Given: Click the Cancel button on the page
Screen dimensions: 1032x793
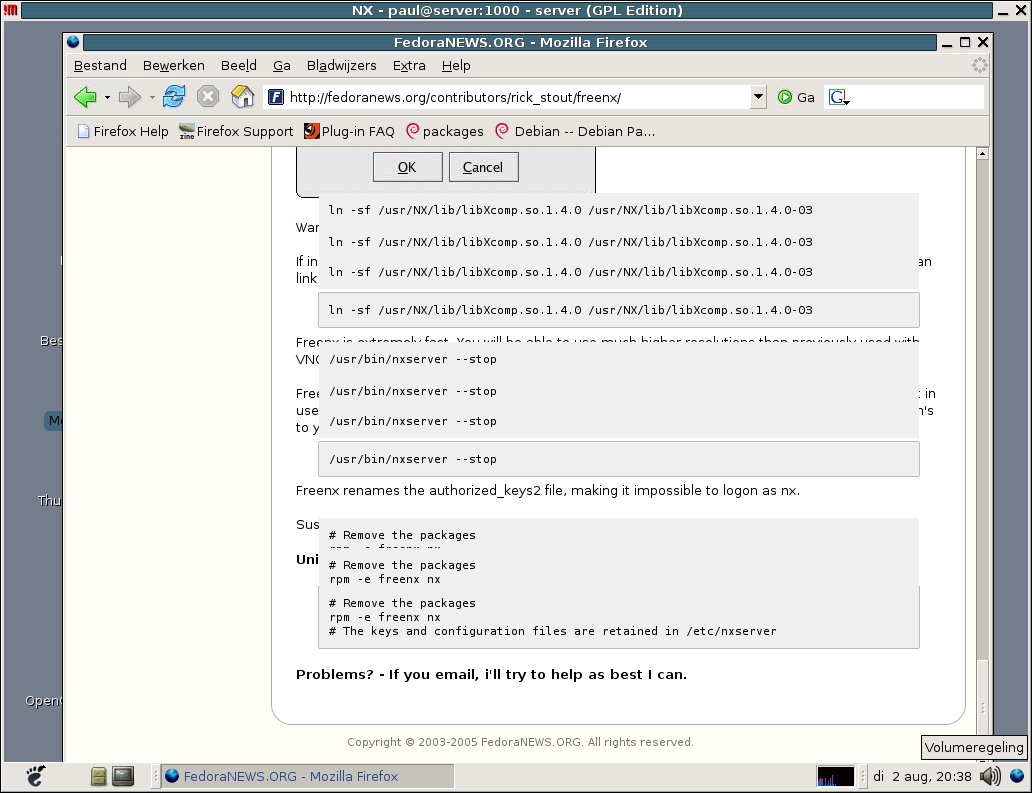Looking at the screenshot, I should pos(483,167).
